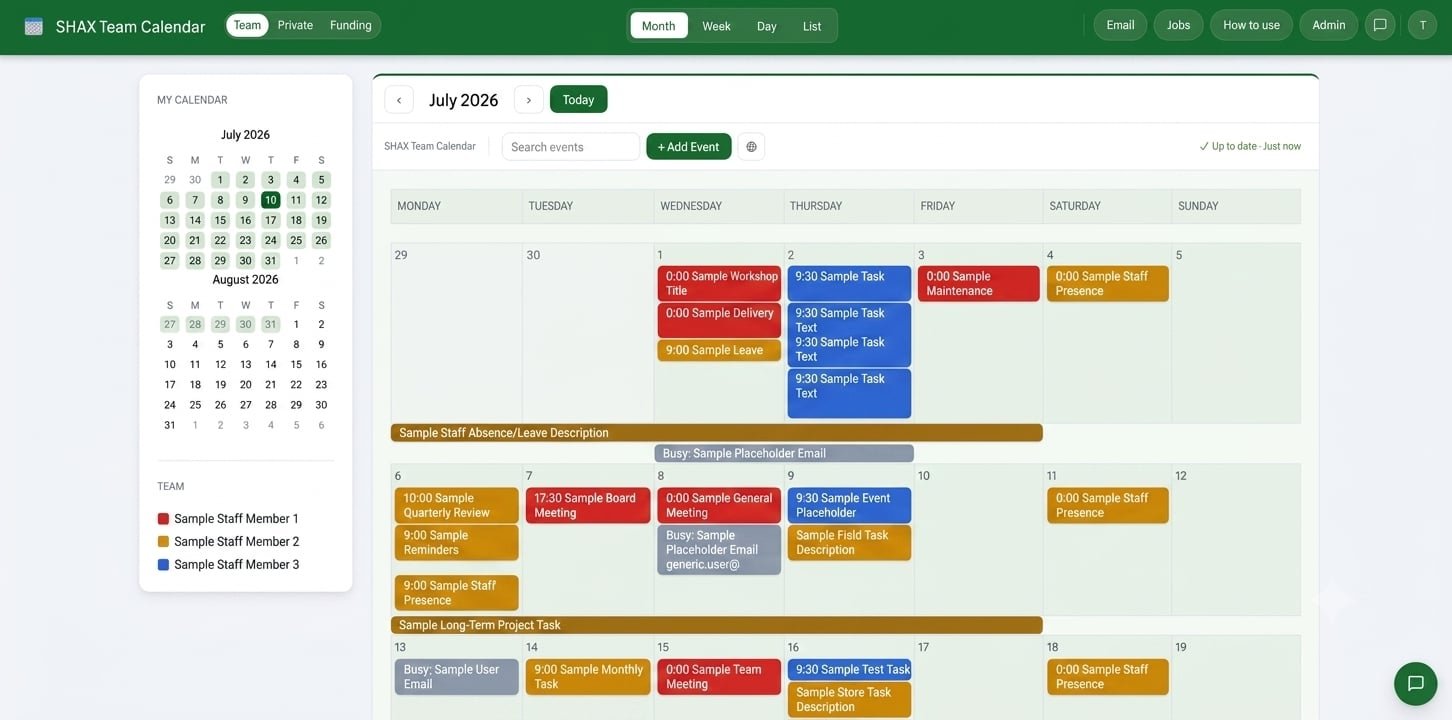Toggle red Sample Staff Member 1 swatch
The height and width of the screenshot is (720, 1452).
pos(163,519)
